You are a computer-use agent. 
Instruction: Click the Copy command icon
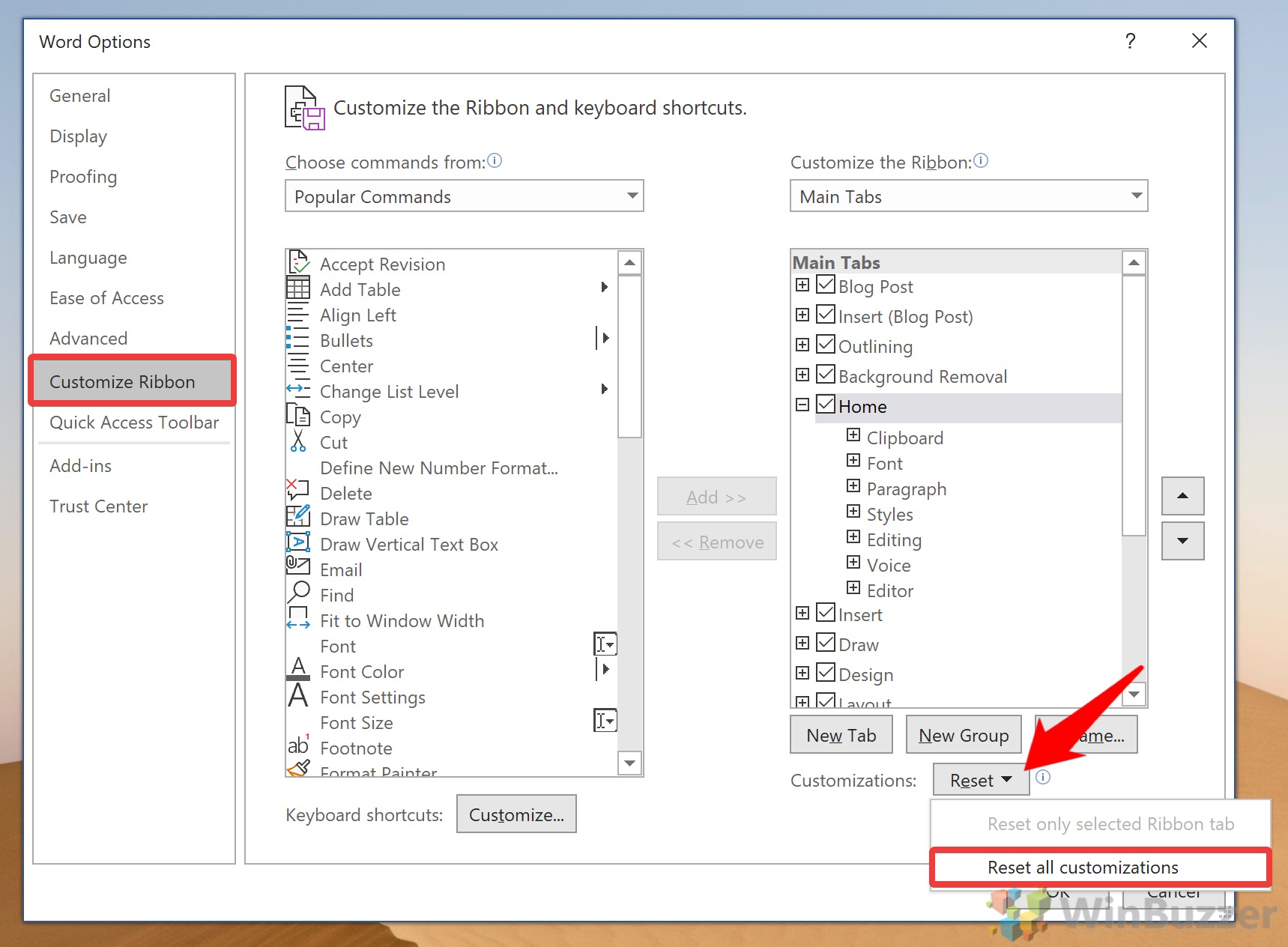(298, 414)
